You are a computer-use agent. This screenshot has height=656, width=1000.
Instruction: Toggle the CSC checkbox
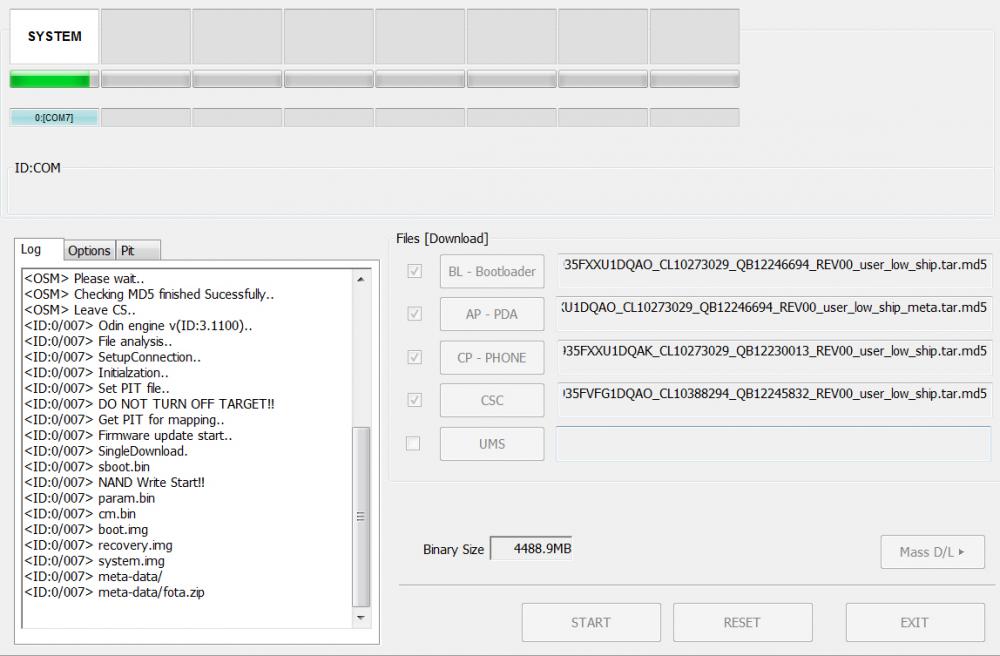pyautogui.click(x=415, y=400)
